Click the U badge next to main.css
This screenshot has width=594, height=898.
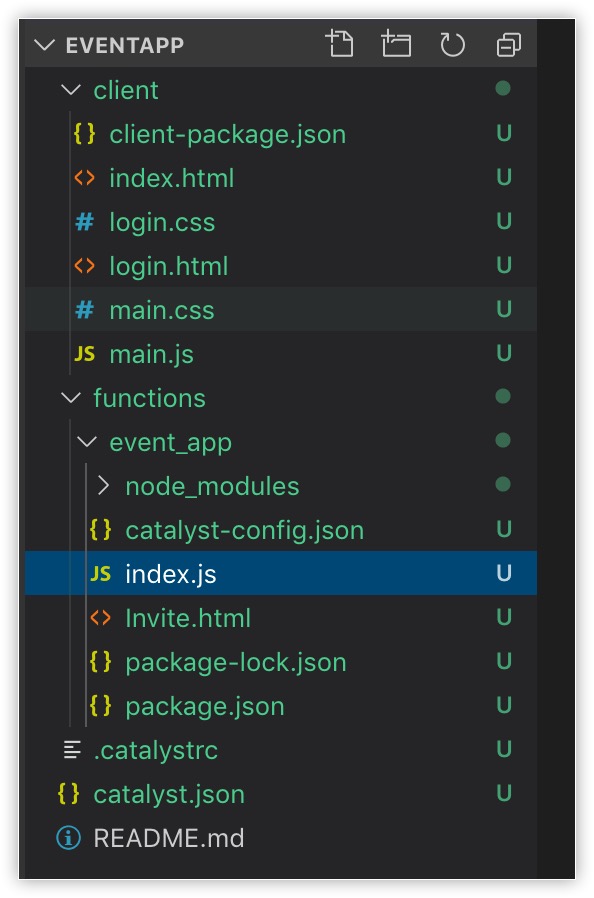505,310
